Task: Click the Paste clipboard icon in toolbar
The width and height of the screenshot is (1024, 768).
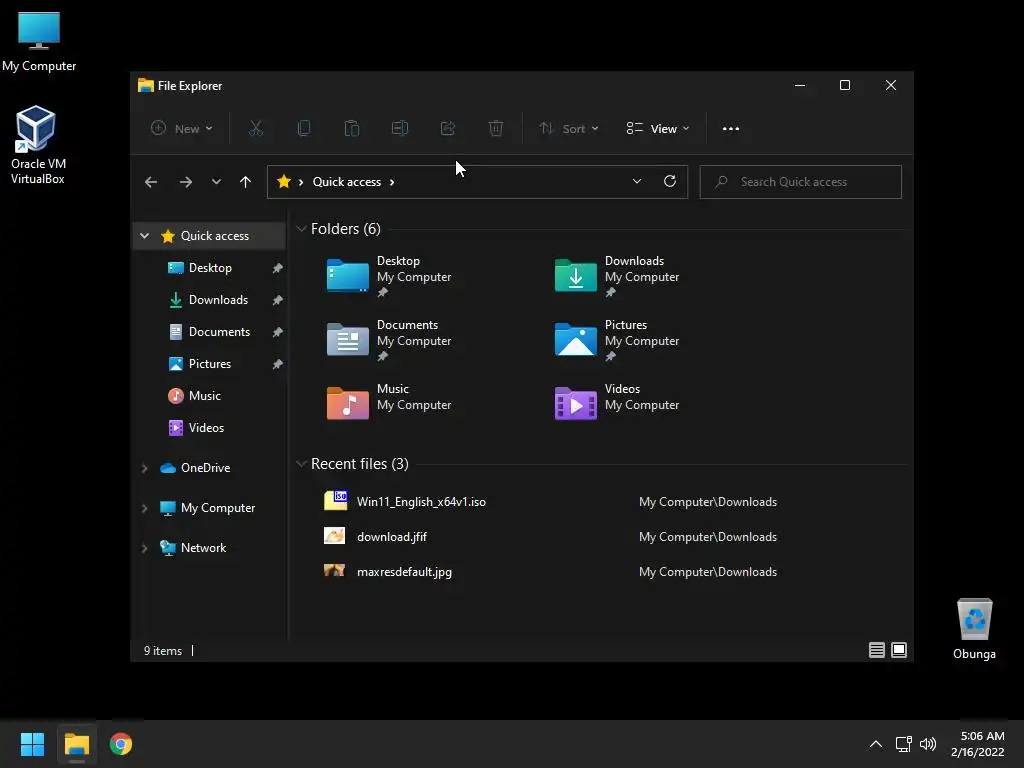Action: pyautogui.click(x=351, y=129)
